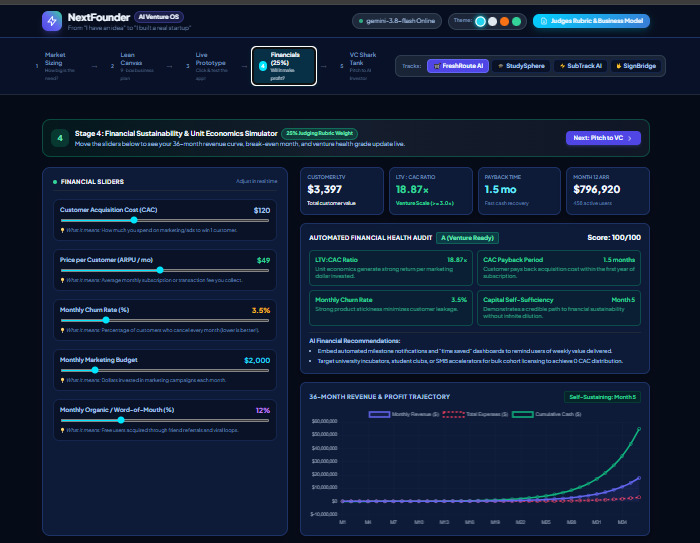Click the last Cumulative Cash data point
Viewport: 700px width, 543px height.
(x=639, y=429)
